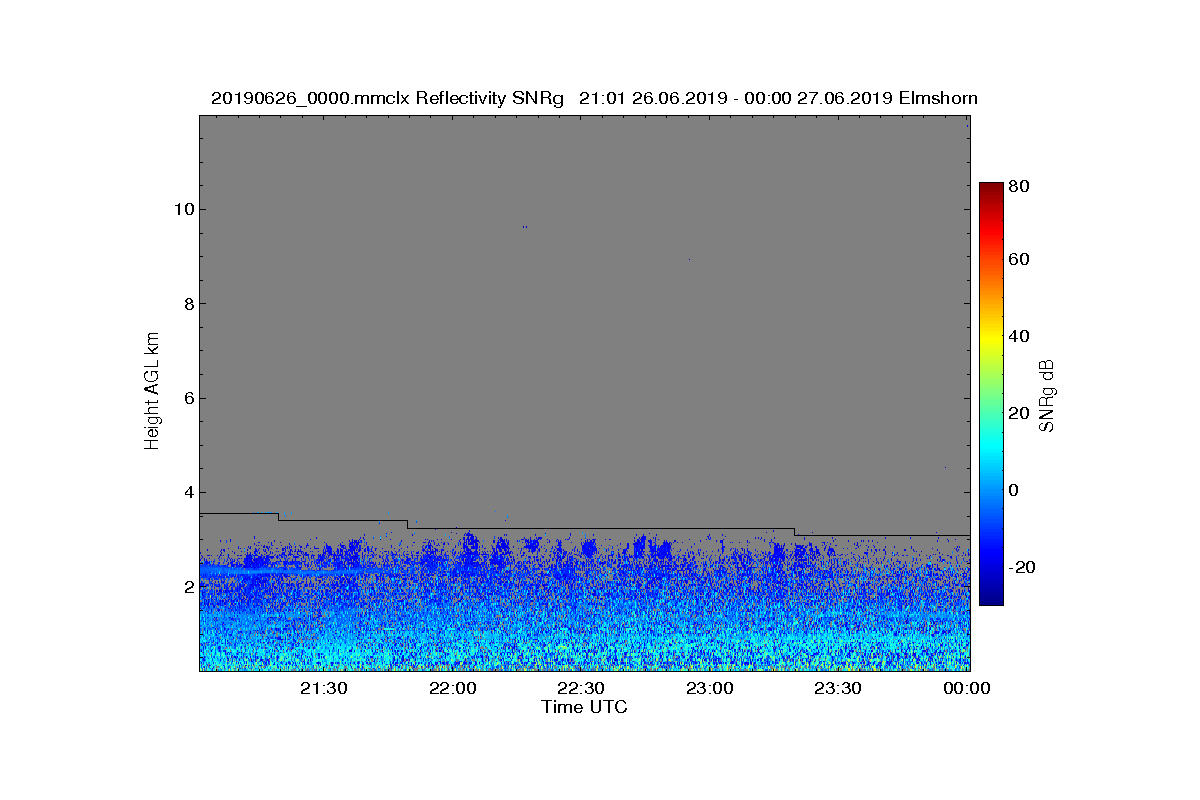Click the dark blue bottom of the colorbar
The image size is (1200, 800).
[991, 598]
